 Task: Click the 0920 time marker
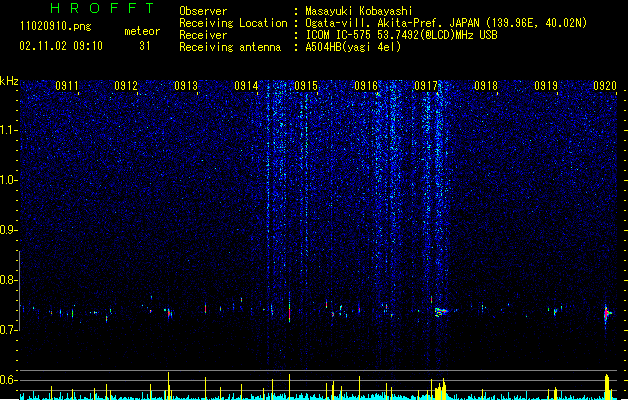605,86
